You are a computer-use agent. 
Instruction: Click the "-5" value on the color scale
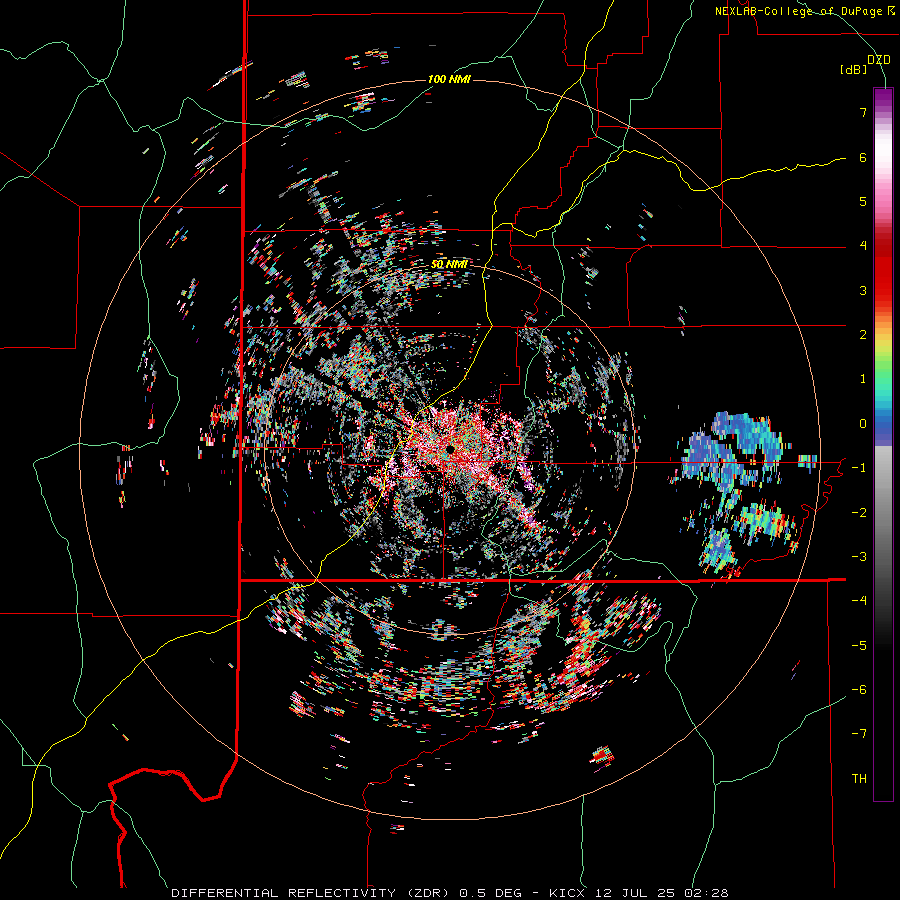point(859,646)
